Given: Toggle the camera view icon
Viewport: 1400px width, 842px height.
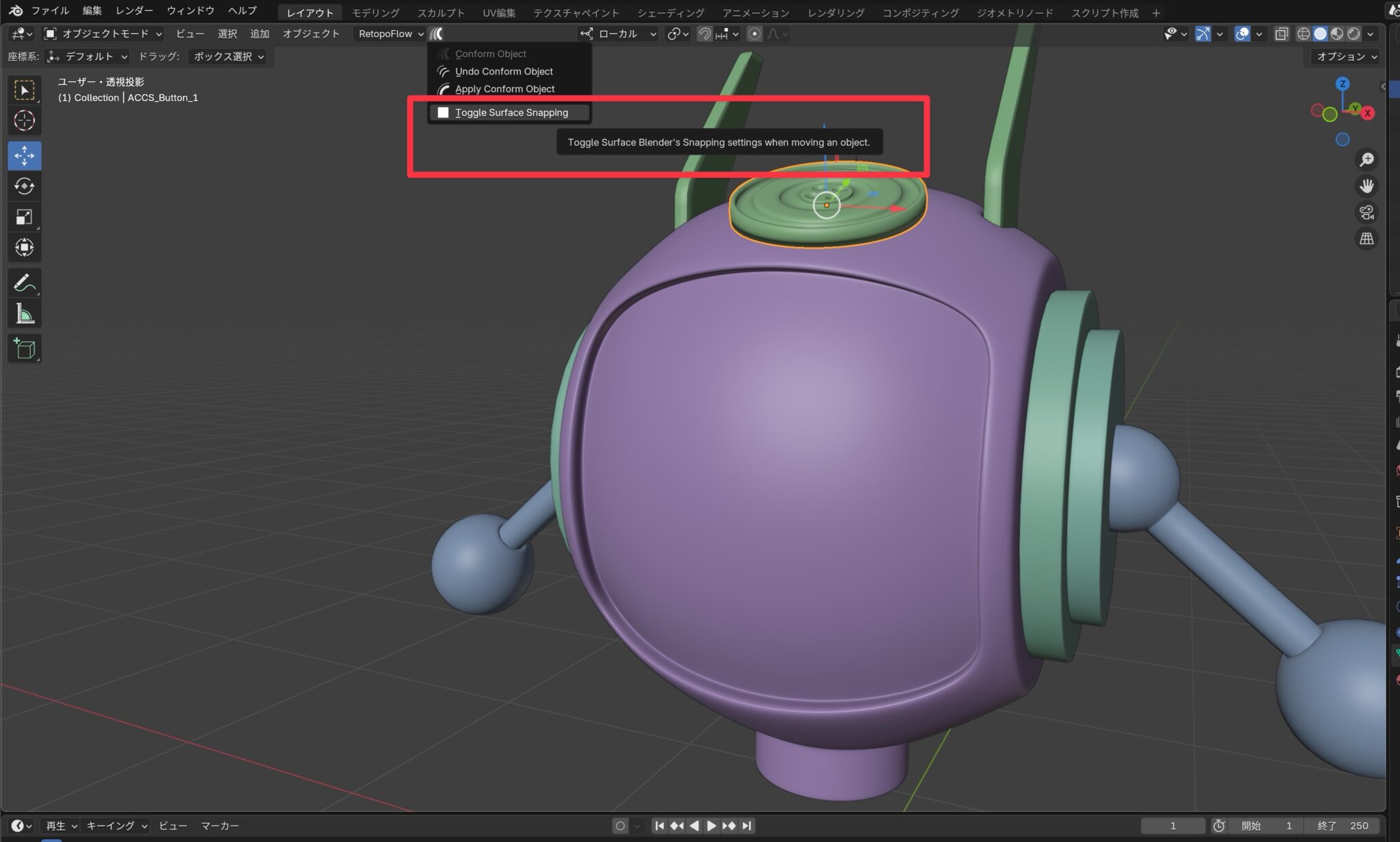Looking at the screenshot, I should (1367, 212).
